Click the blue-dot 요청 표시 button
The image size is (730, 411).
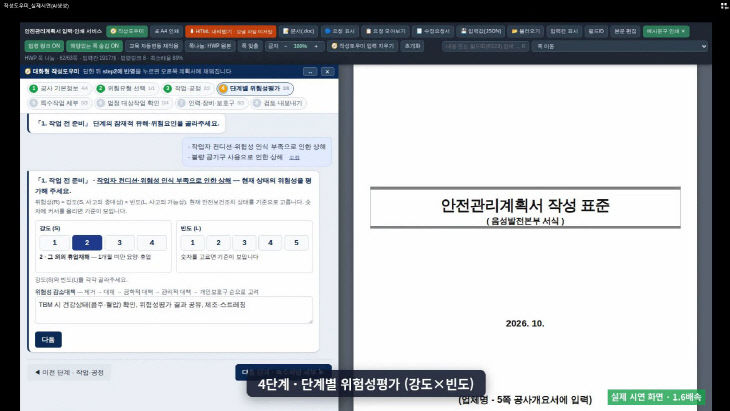[339, 31]
